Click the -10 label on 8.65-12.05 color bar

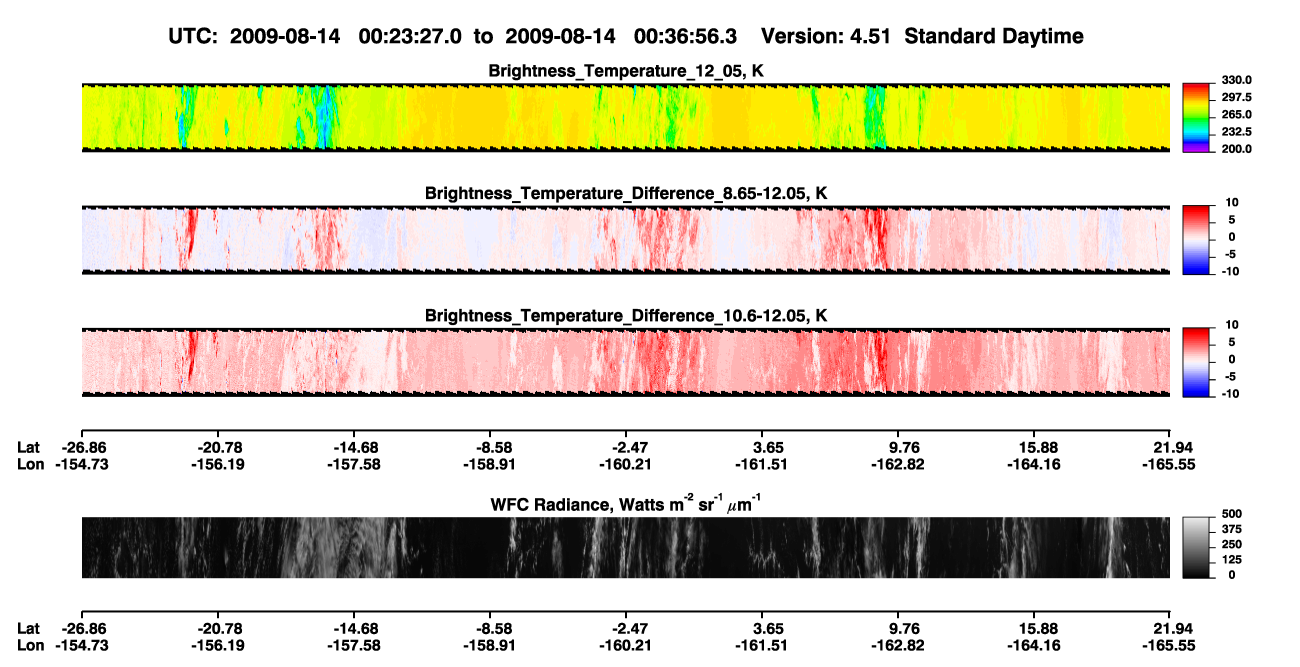pyautogui.click(x=1233, y=271)
